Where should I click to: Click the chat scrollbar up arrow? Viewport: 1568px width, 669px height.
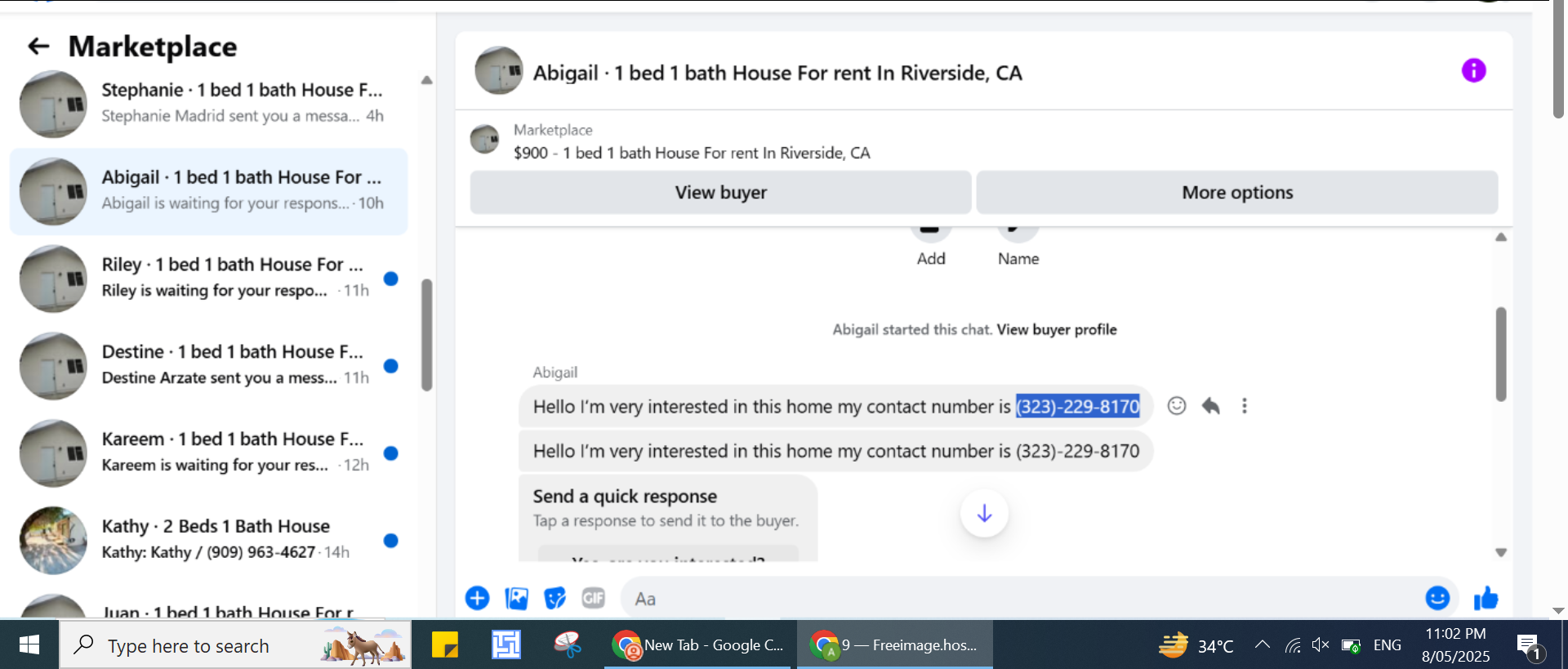click(x=1501, y=238)
